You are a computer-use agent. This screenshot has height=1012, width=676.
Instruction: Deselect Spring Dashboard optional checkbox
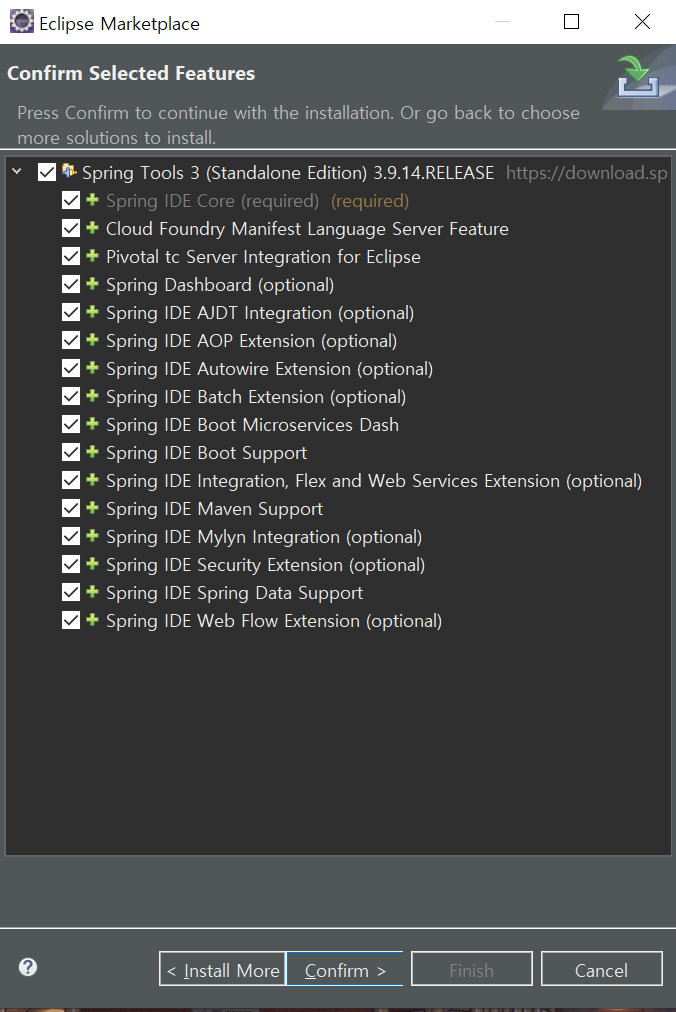(71, 284)
